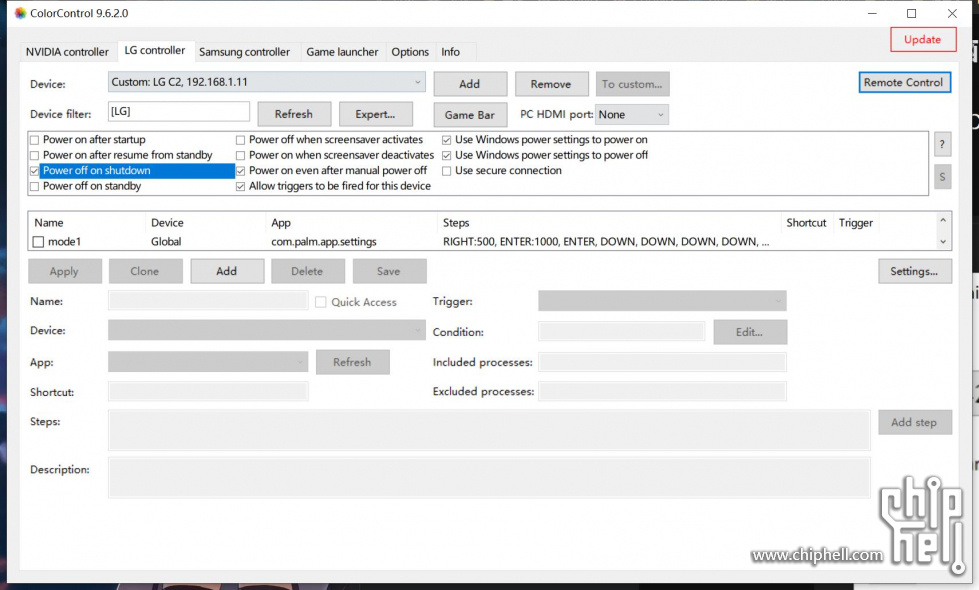The width and height of the screenshot is (979, 590).
Task: Click the preset Name input field
Action: pos(208,300)
